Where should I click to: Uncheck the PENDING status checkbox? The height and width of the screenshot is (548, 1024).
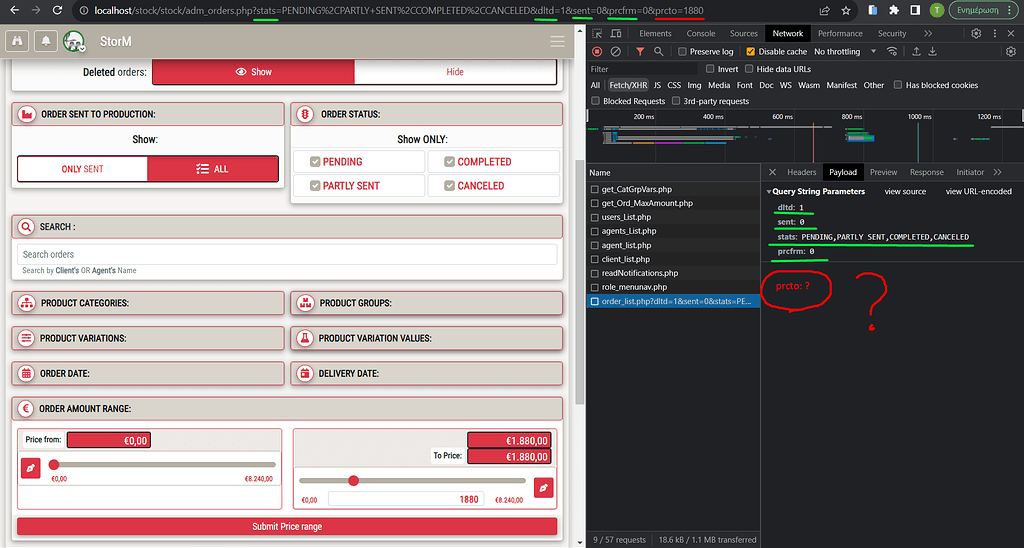point(315,161)
